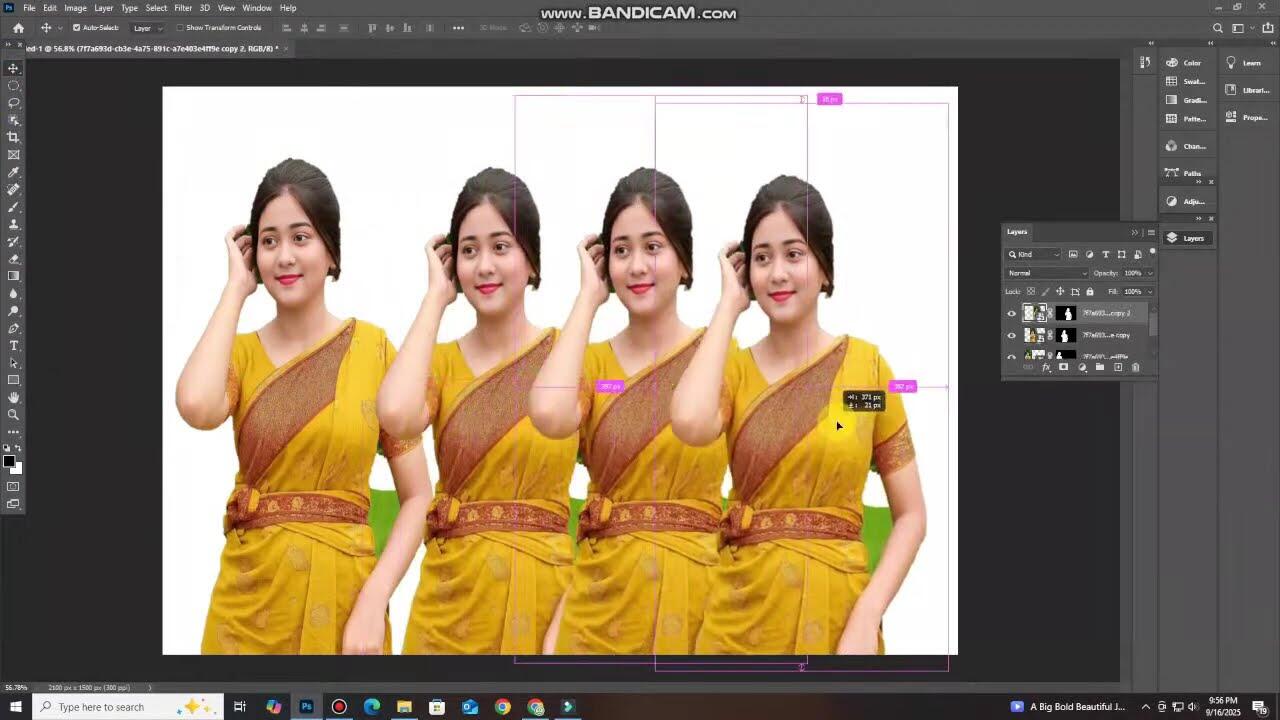
Task: Click the foreground color swatch
Action: tap(9, 461)
